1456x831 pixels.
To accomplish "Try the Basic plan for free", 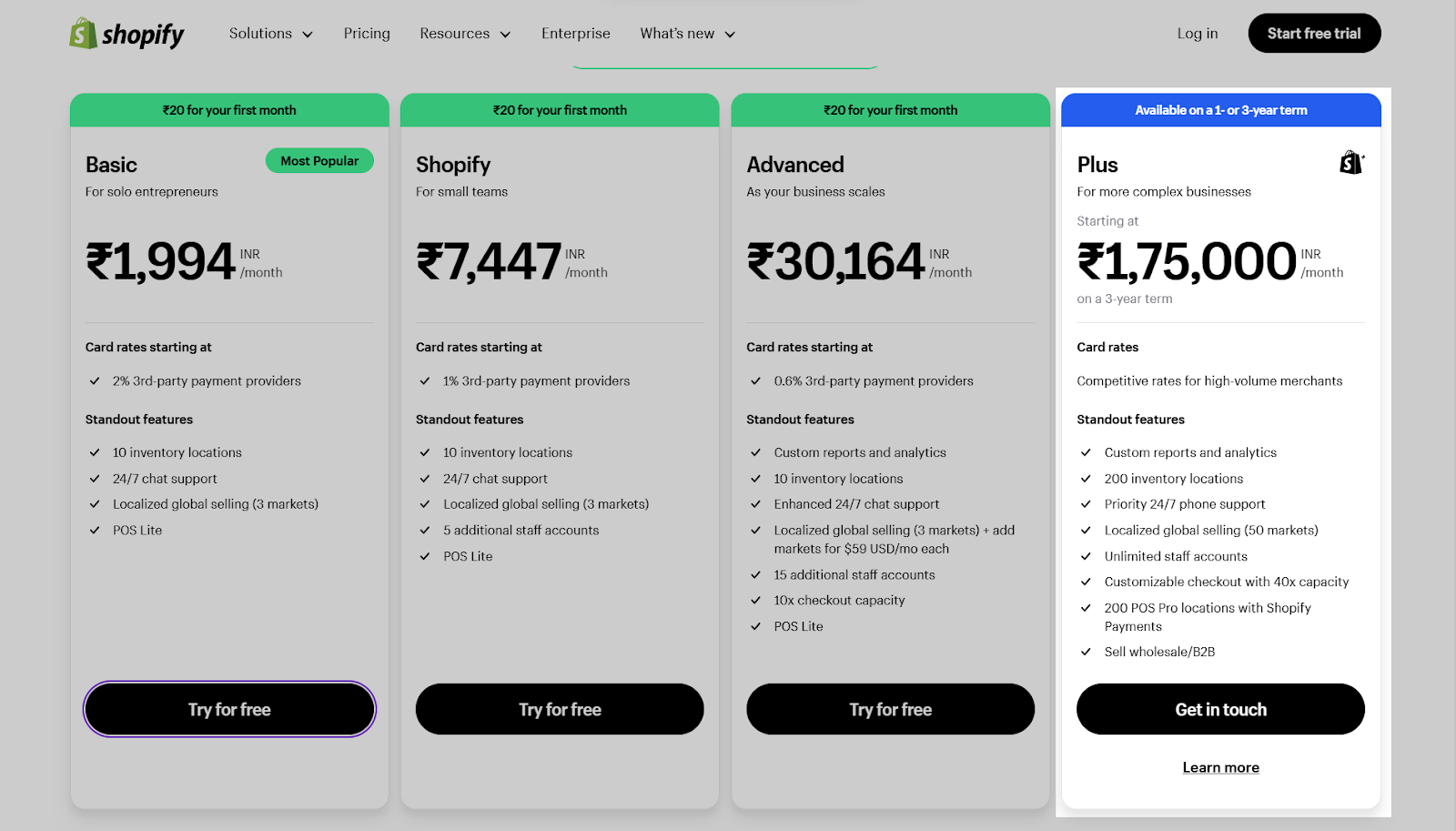I will tap(229, 709).
